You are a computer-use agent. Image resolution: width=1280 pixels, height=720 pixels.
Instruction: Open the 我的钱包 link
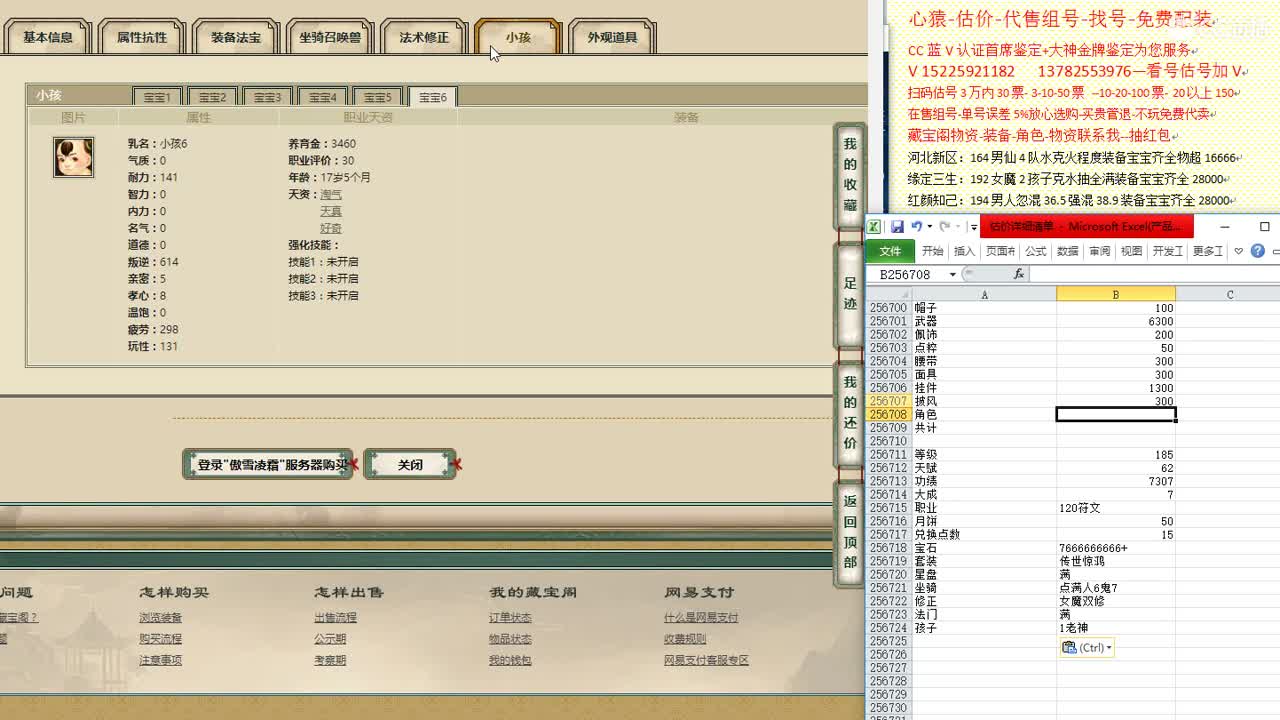click(510, 660)
